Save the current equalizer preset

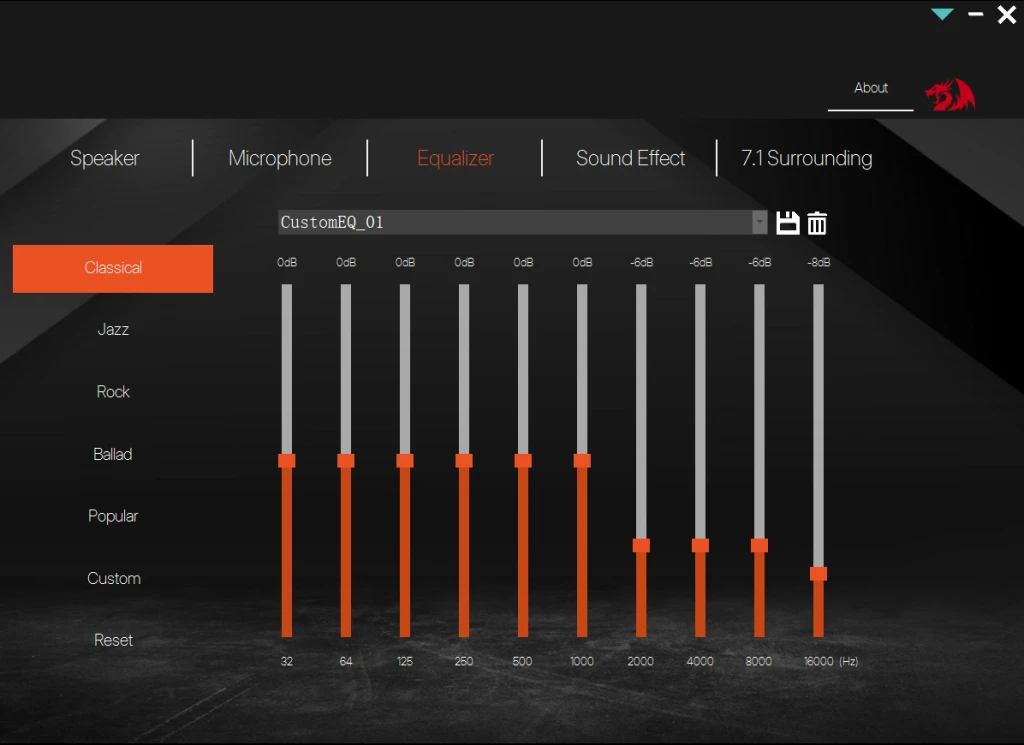pos(789,222)
